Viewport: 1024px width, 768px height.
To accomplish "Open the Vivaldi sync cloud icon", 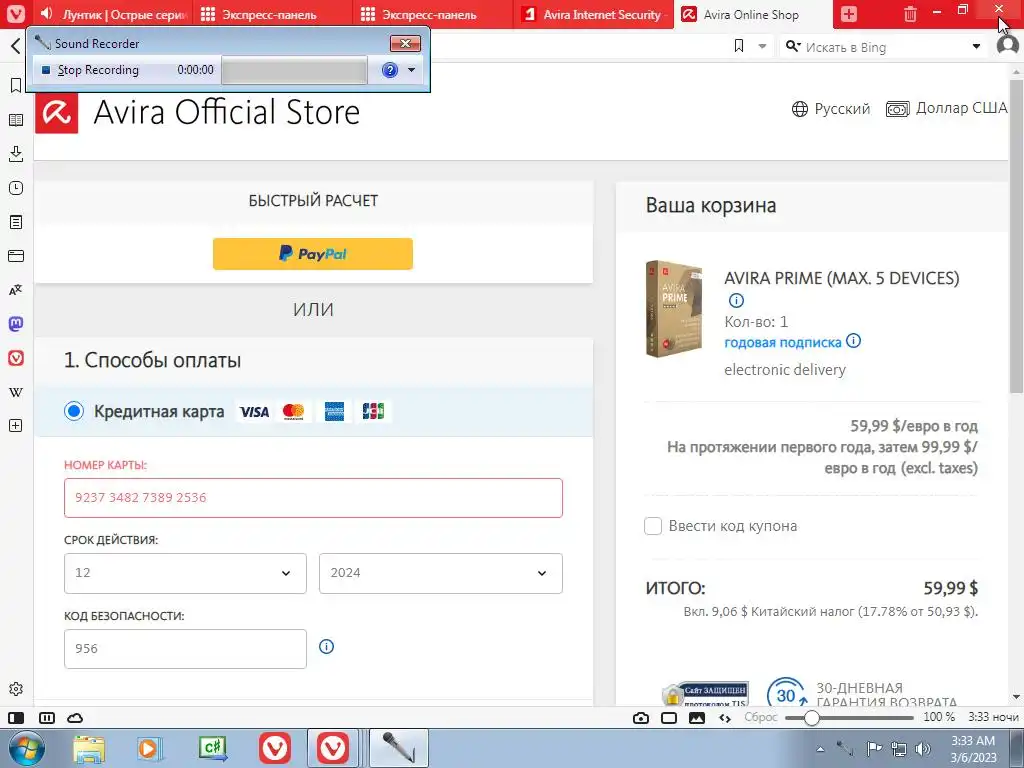I will coord(75,718).
